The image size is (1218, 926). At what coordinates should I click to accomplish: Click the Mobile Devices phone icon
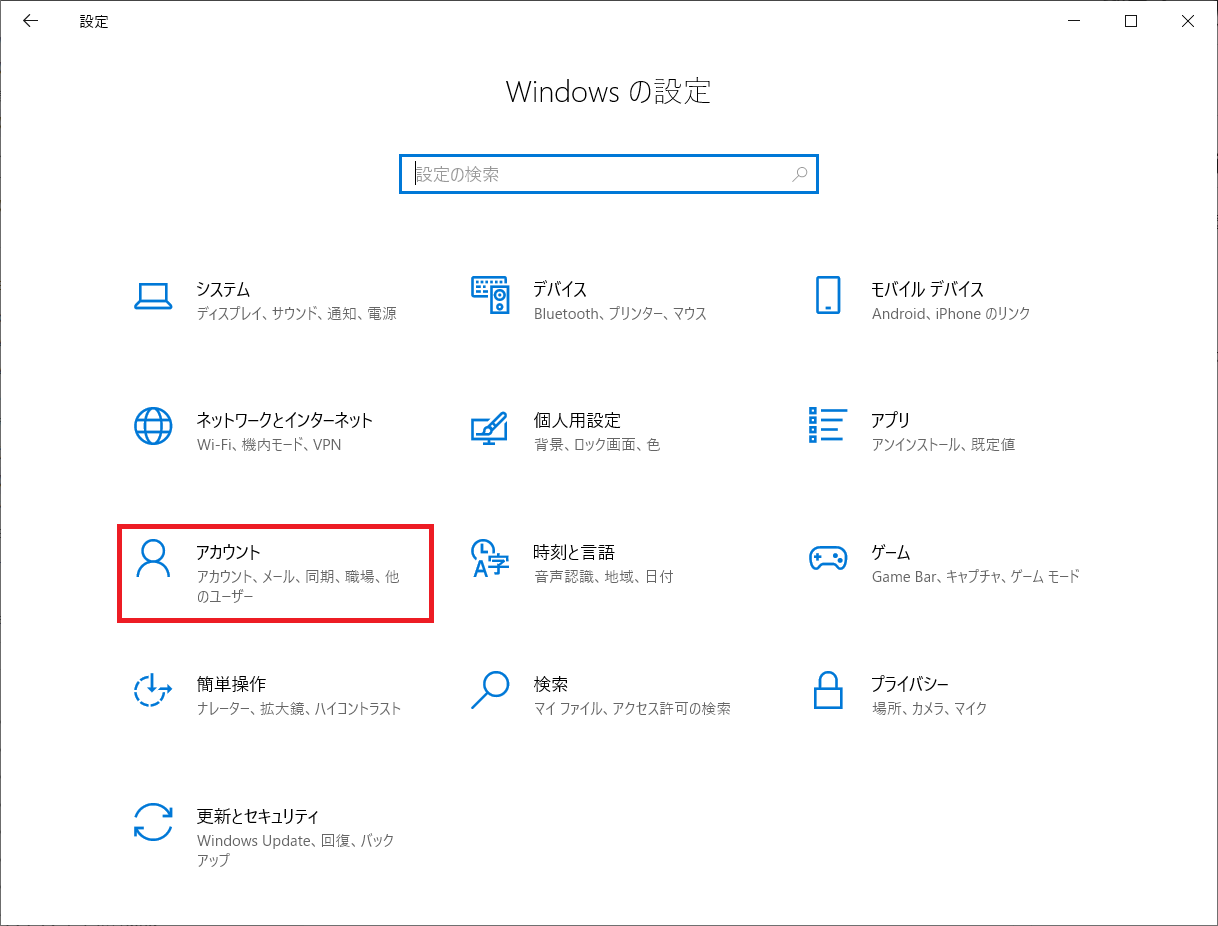pos(828,296)
